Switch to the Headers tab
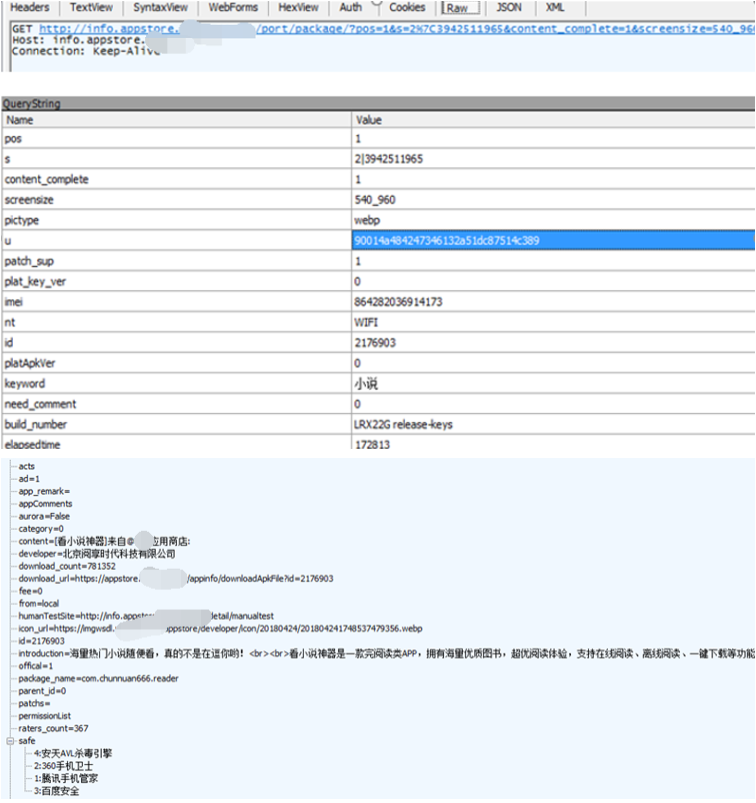 pos(30,8)
